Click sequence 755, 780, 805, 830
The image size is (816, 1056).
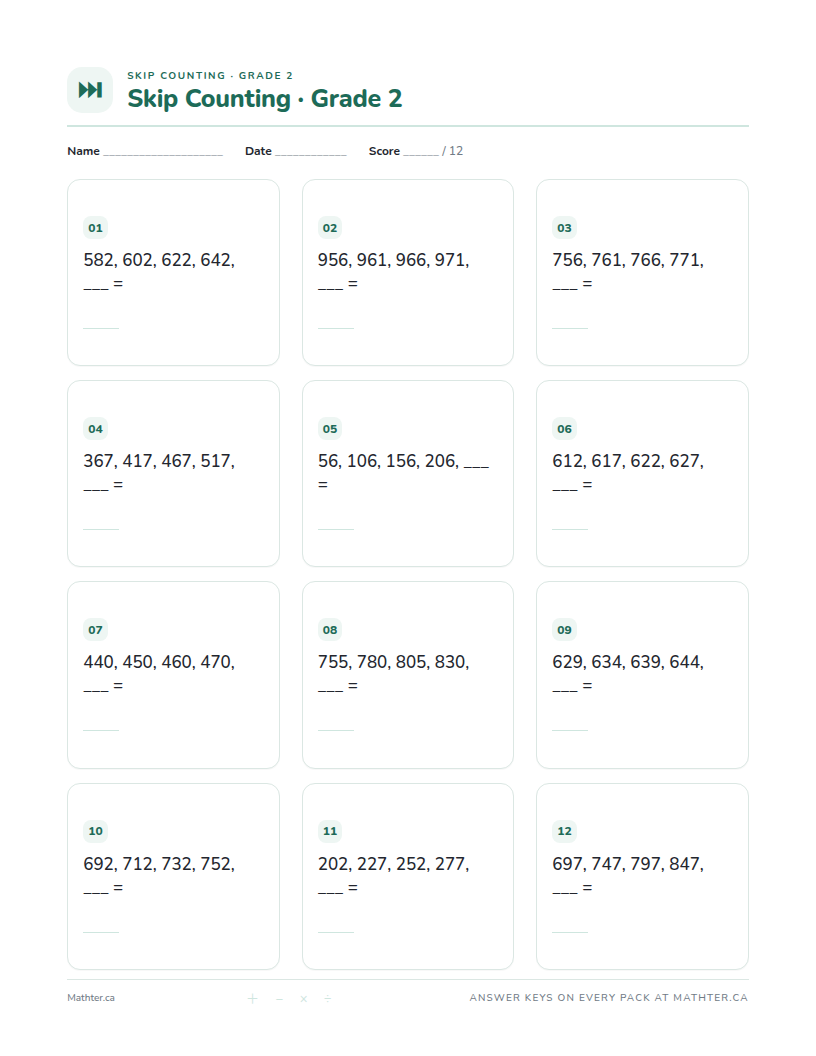pyautogui.click(x=393, y=661)
